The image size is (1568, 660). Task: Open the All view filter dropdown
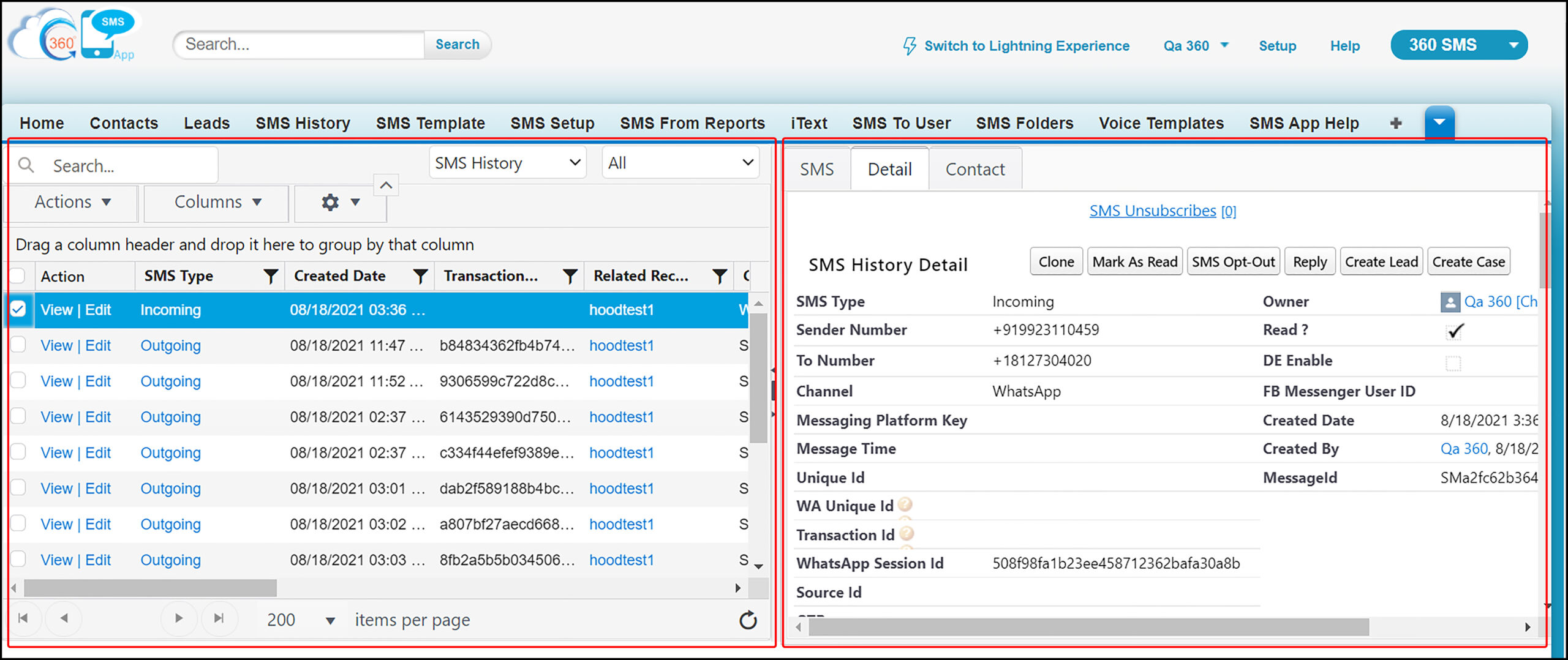click(x=680, y=163)
